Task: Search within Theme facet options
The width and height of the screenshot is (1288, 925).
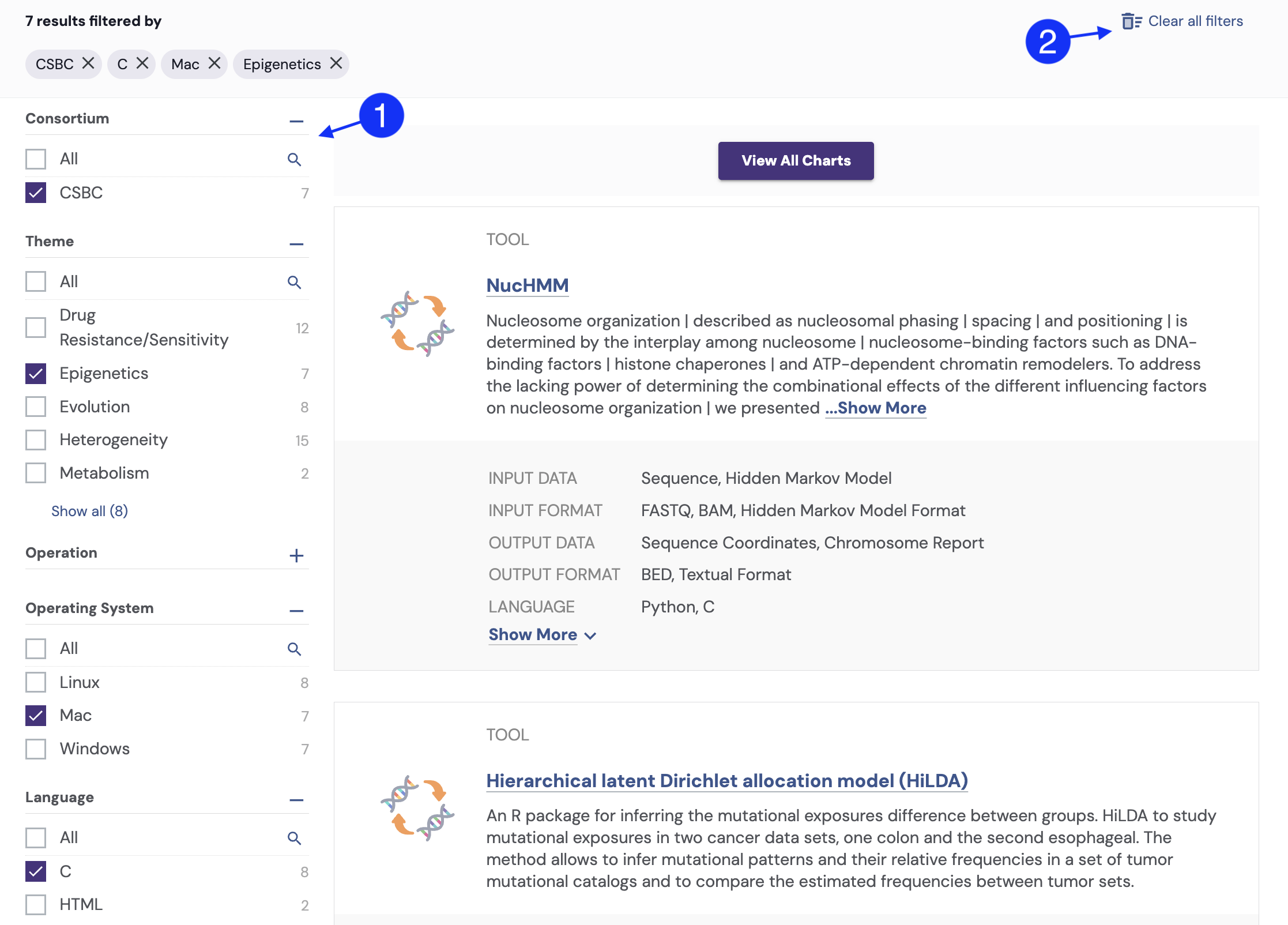Action: (294, 282)
